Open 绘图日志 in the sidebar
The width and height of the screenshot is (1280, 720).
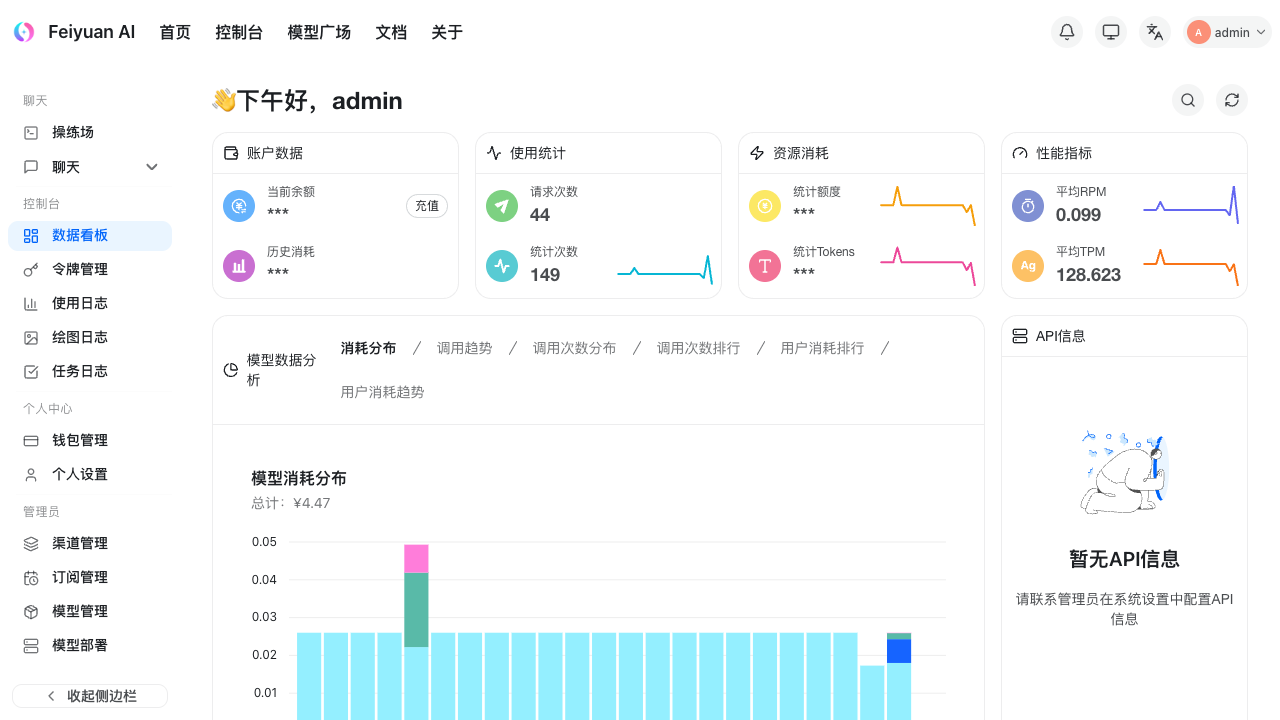pos(90,337)
